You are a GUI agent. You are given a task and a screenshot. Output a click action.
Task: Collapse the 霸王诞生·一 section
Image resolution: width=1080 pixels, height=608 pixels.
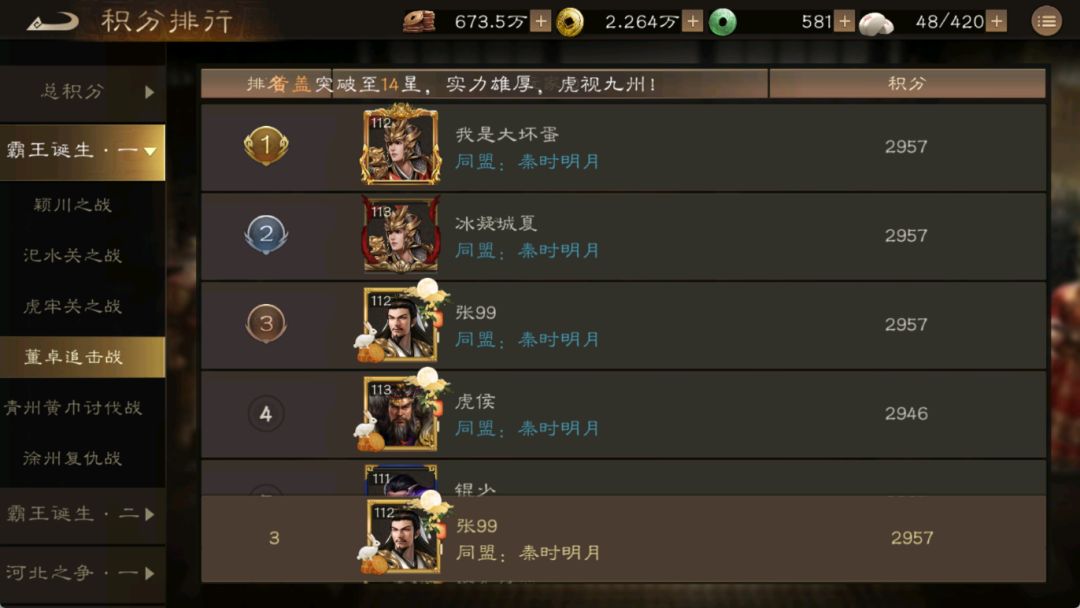point(83,150)
